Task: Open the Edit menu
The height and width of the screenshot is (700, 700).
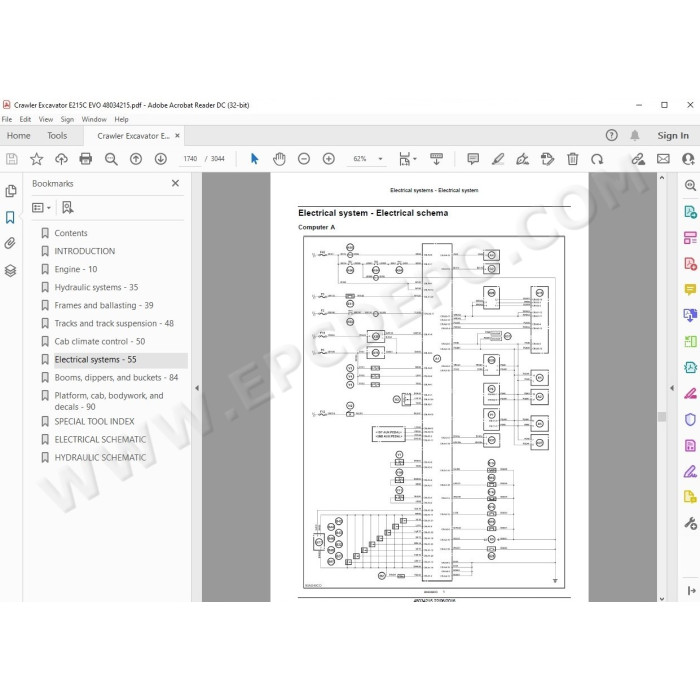Action: [x=25, y=119]
